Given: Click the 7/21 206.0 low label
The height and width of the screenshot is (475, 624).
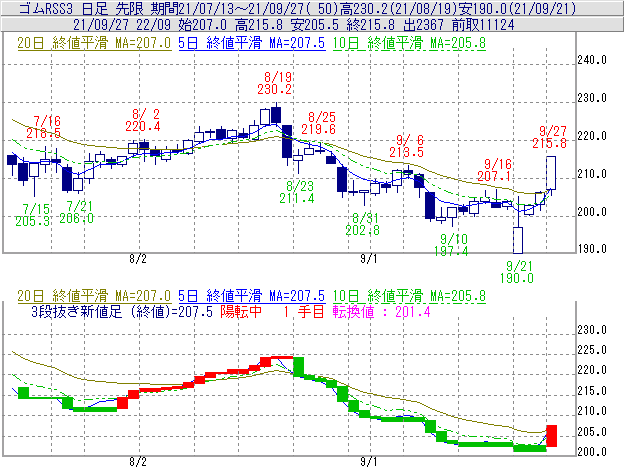Looking at the screenshot, I should point(76,212).
